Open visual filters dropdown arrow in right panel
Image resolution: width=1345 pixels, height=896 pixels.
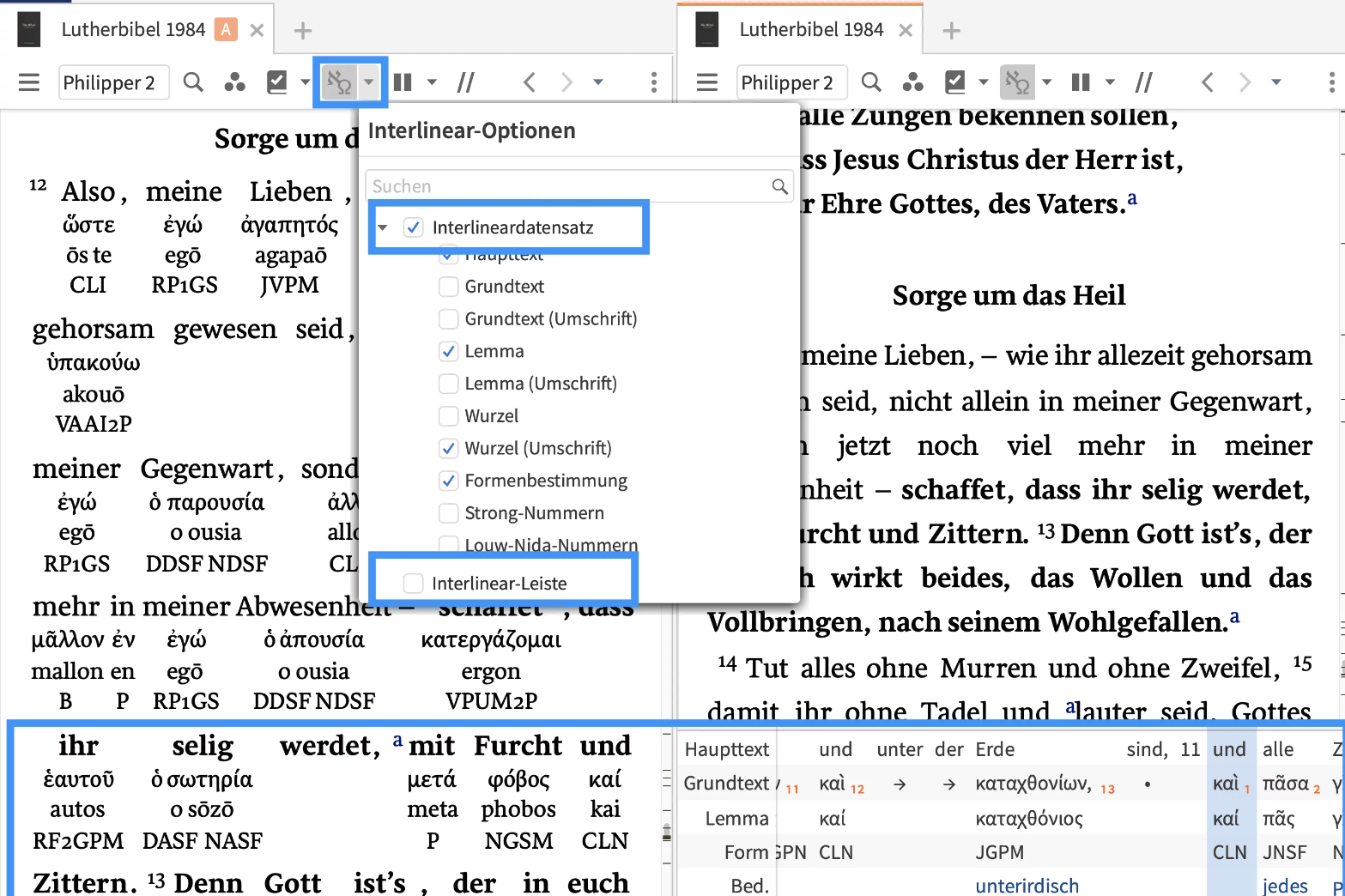pyautogui.click(x=984, y=82)
